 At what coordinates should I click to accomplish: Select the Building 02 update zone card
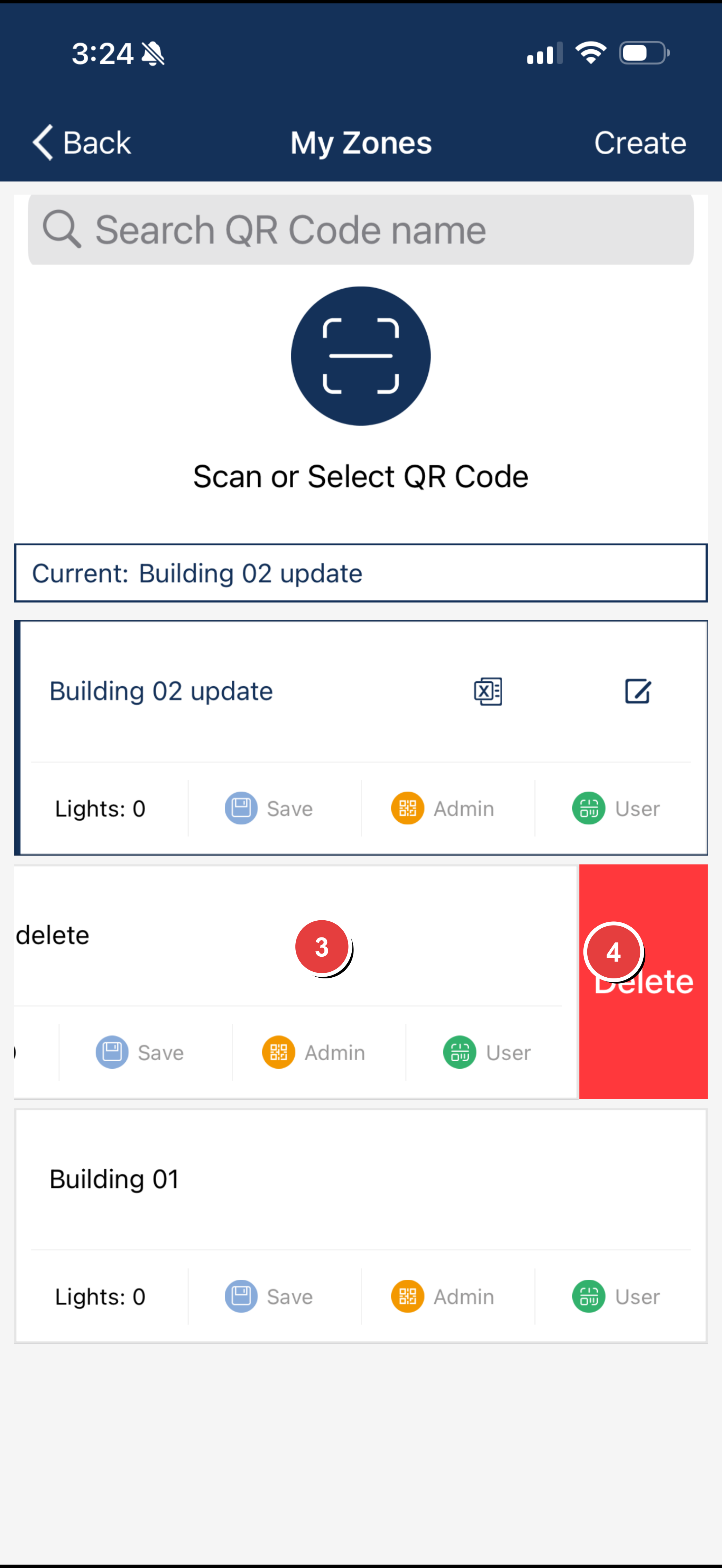tap(244, 691)
